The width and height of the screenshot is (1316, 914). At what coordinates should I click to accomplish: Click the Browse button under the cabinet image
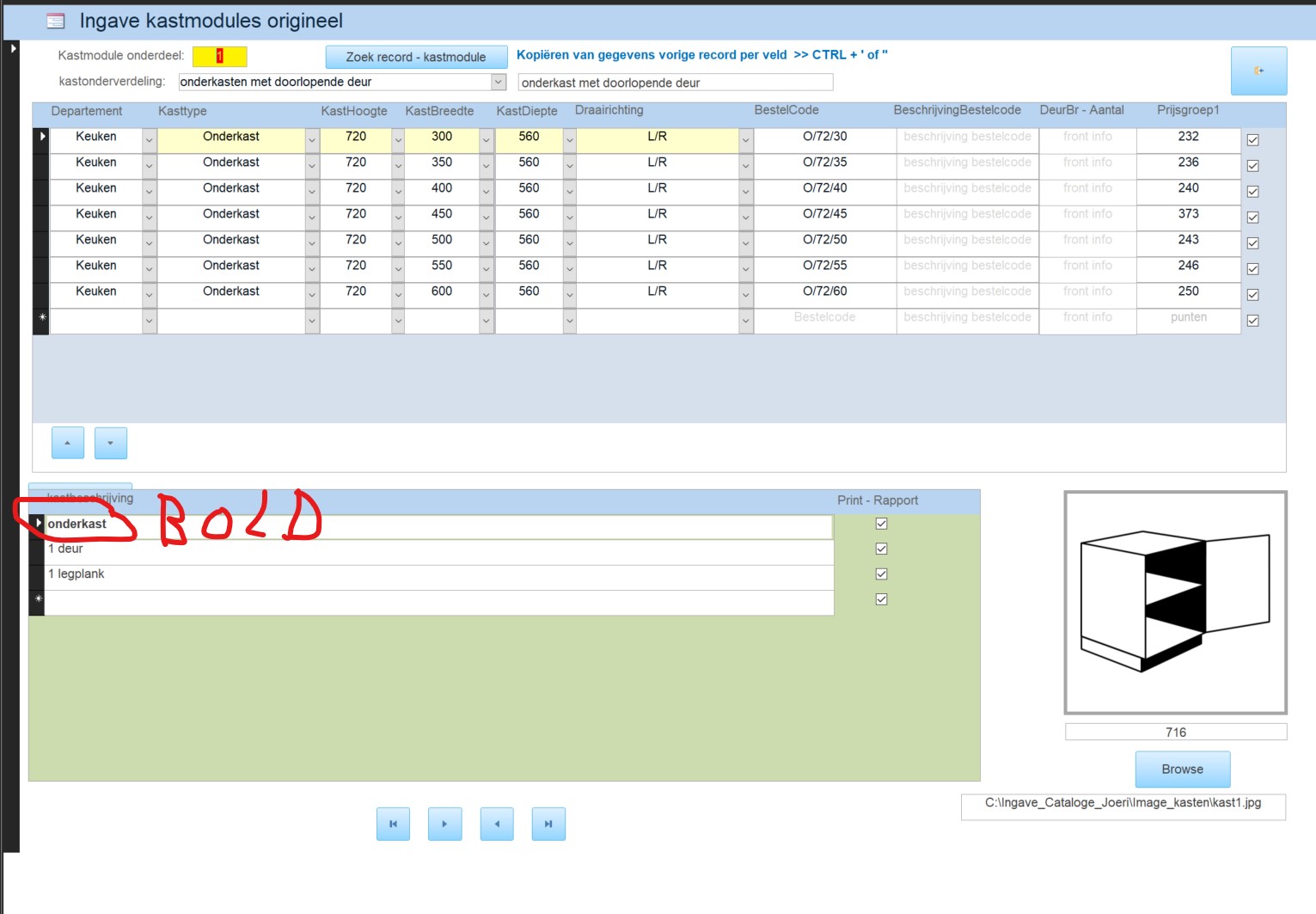click(1182, 769)
